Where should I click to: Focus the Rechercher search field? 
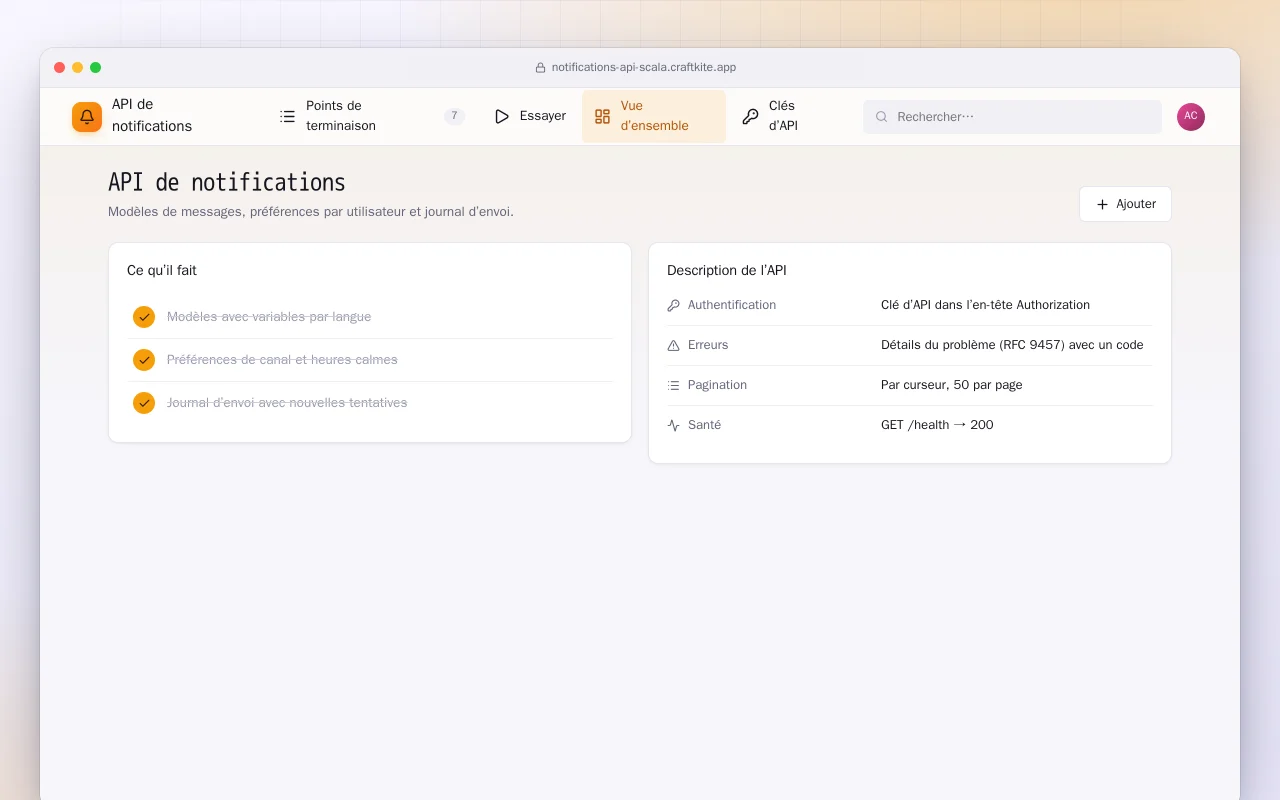pos(1012,117)
